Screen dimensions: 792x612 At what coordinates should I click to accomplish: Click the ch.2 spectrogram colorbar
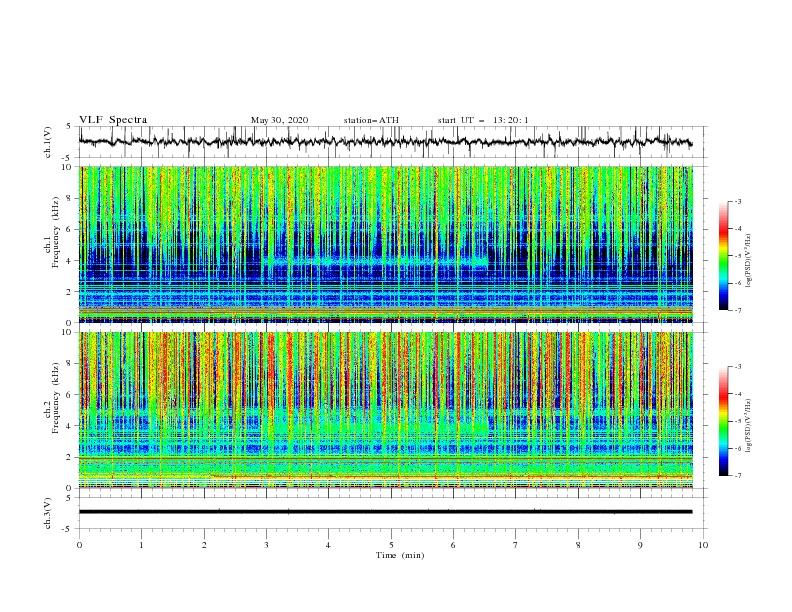tap(723, 421)
